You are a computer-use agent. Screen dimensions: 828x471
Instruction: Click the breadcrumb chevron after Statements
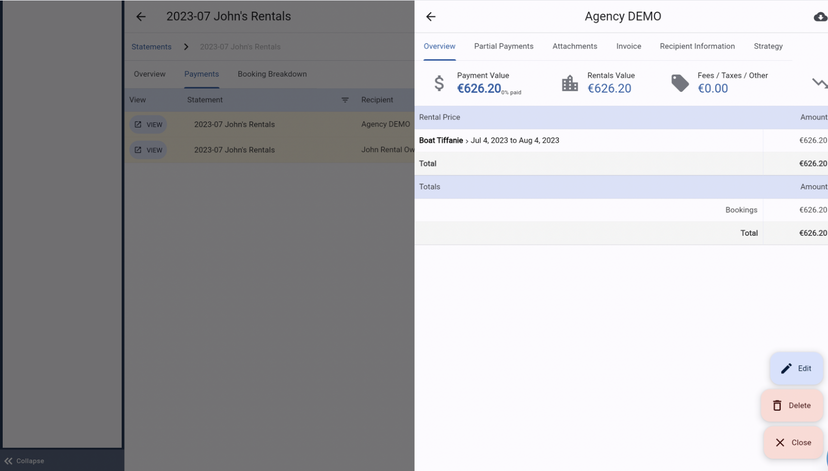[186, 47]
